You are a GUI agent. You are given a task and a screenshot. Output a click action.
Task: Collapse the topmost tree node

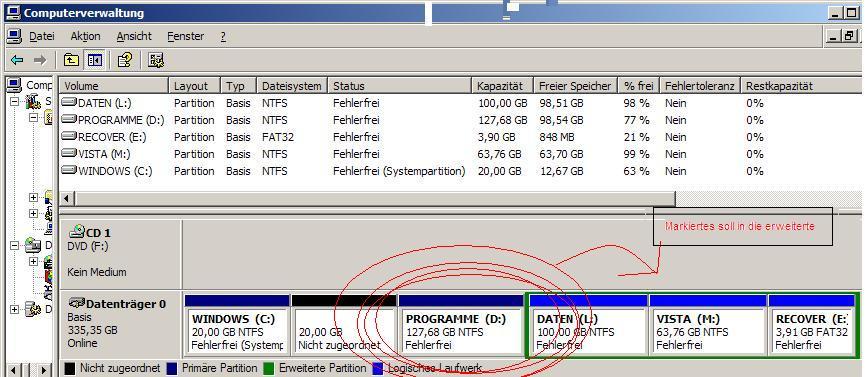click(15, 102)
